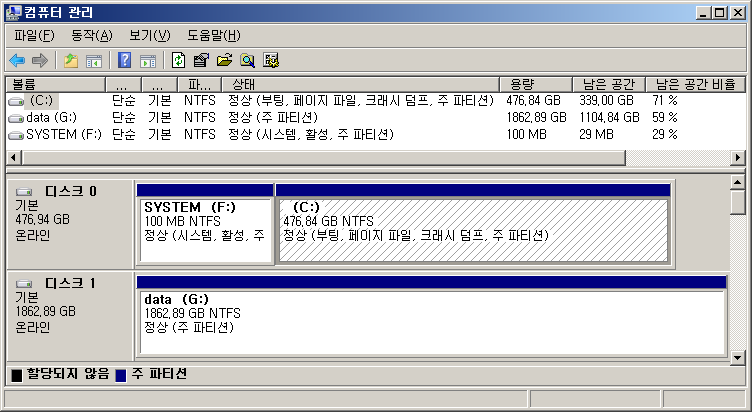
Task: Sort by the 볼륨 column header
Action: tap(55, 84)
